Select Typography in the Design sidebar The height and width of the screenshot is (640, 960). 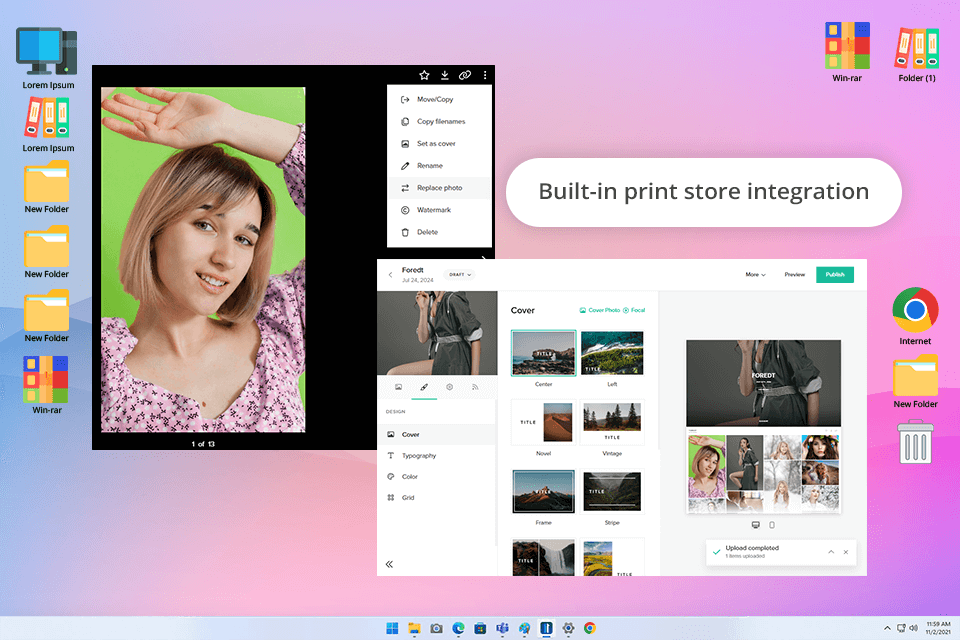[x=436, y=456]
